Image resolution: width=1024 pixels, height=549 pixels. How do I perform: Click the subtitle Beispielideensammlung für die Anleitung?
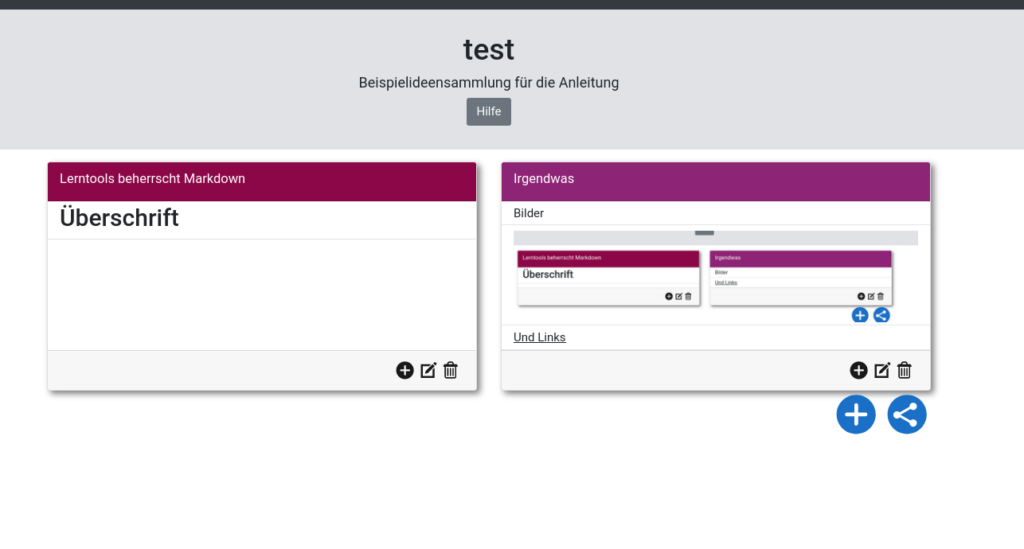488,83
